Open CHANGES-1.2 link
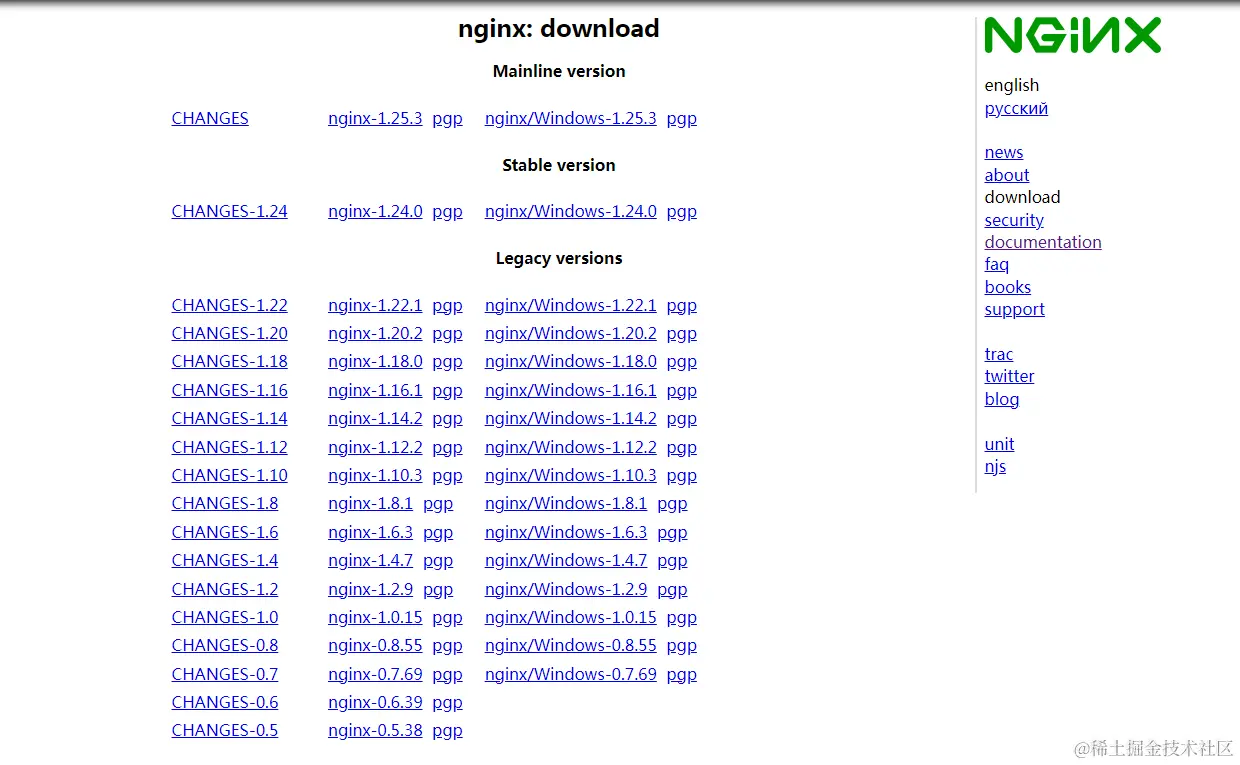 point(225,589)
